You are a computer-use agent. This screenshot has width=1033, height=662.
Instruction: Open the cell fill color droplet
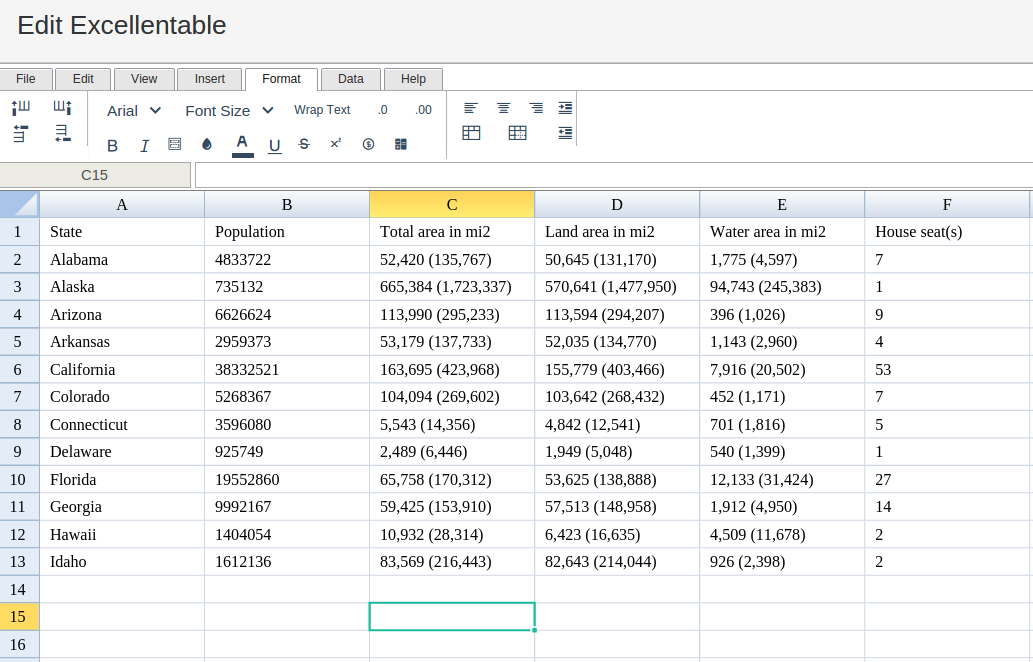click(207, 145)
